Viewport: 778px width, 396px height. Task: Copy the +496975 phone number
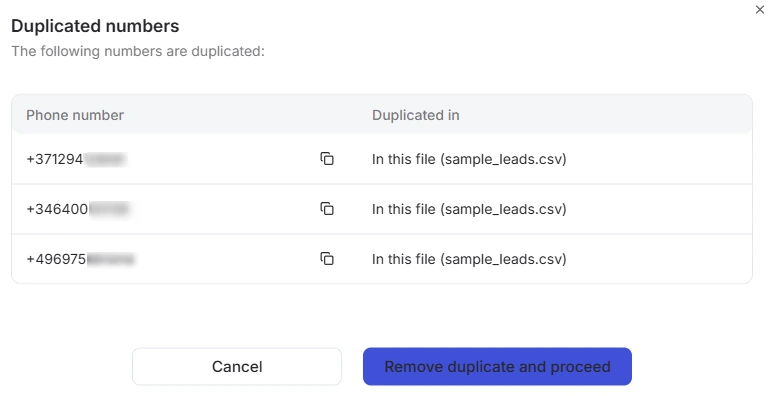point(326,259)
